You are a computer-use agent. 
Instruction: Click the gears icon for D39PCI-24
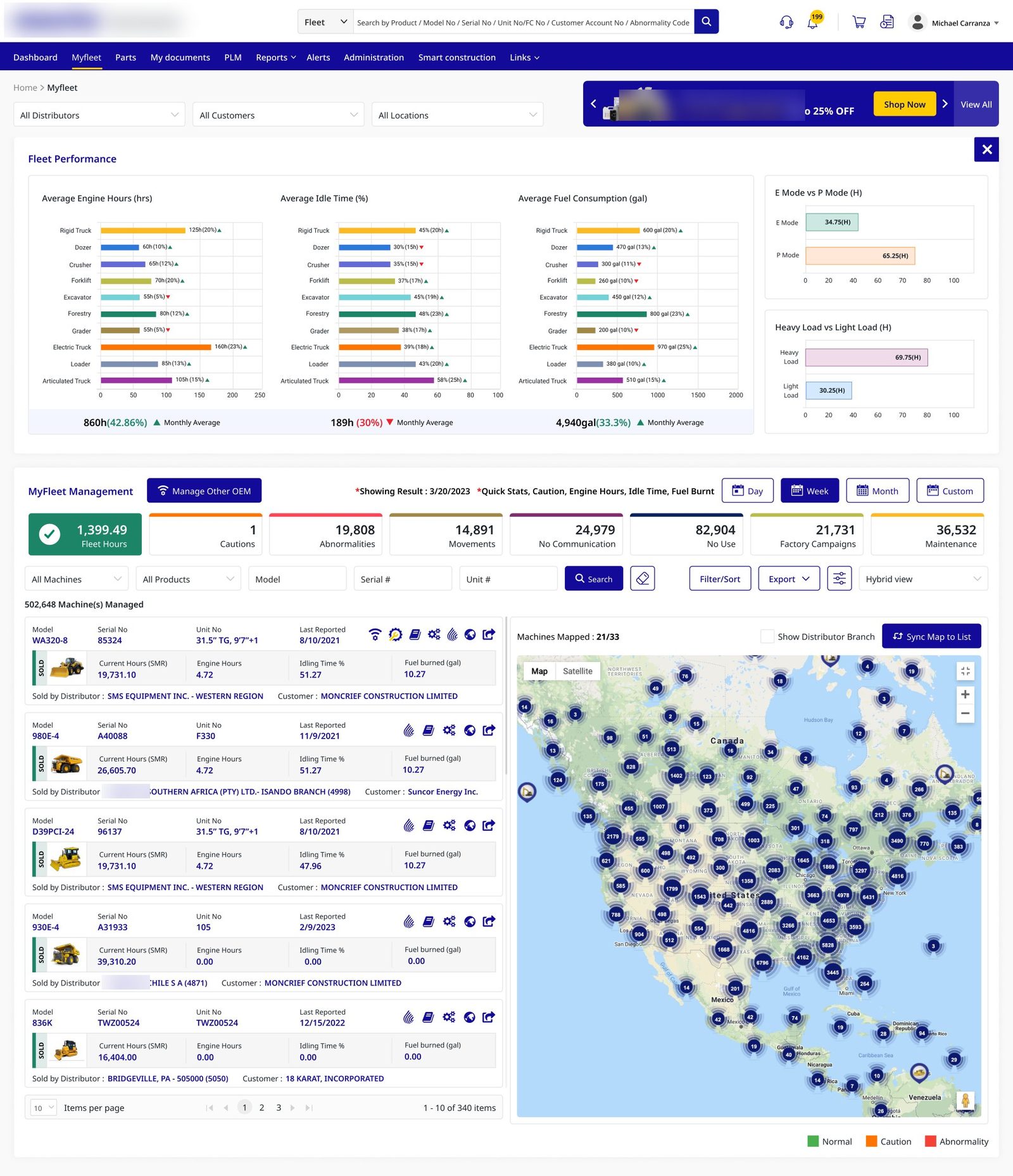449,825
